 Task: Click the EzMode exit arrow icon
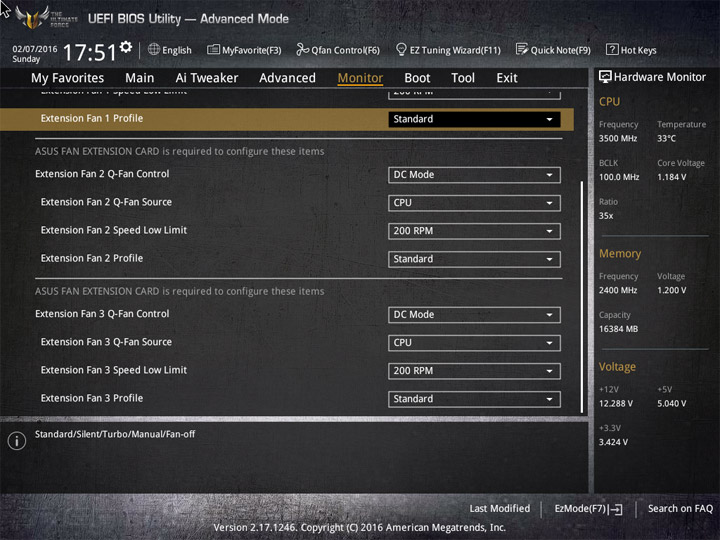click(616, 509)
